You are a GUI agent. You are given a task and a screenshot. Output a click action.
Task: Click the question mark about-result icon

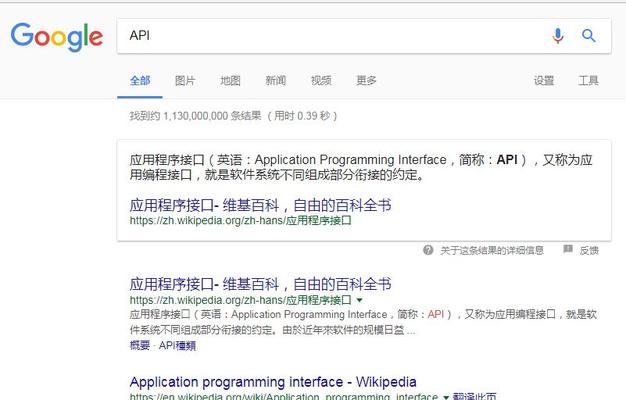click(428, 250)
